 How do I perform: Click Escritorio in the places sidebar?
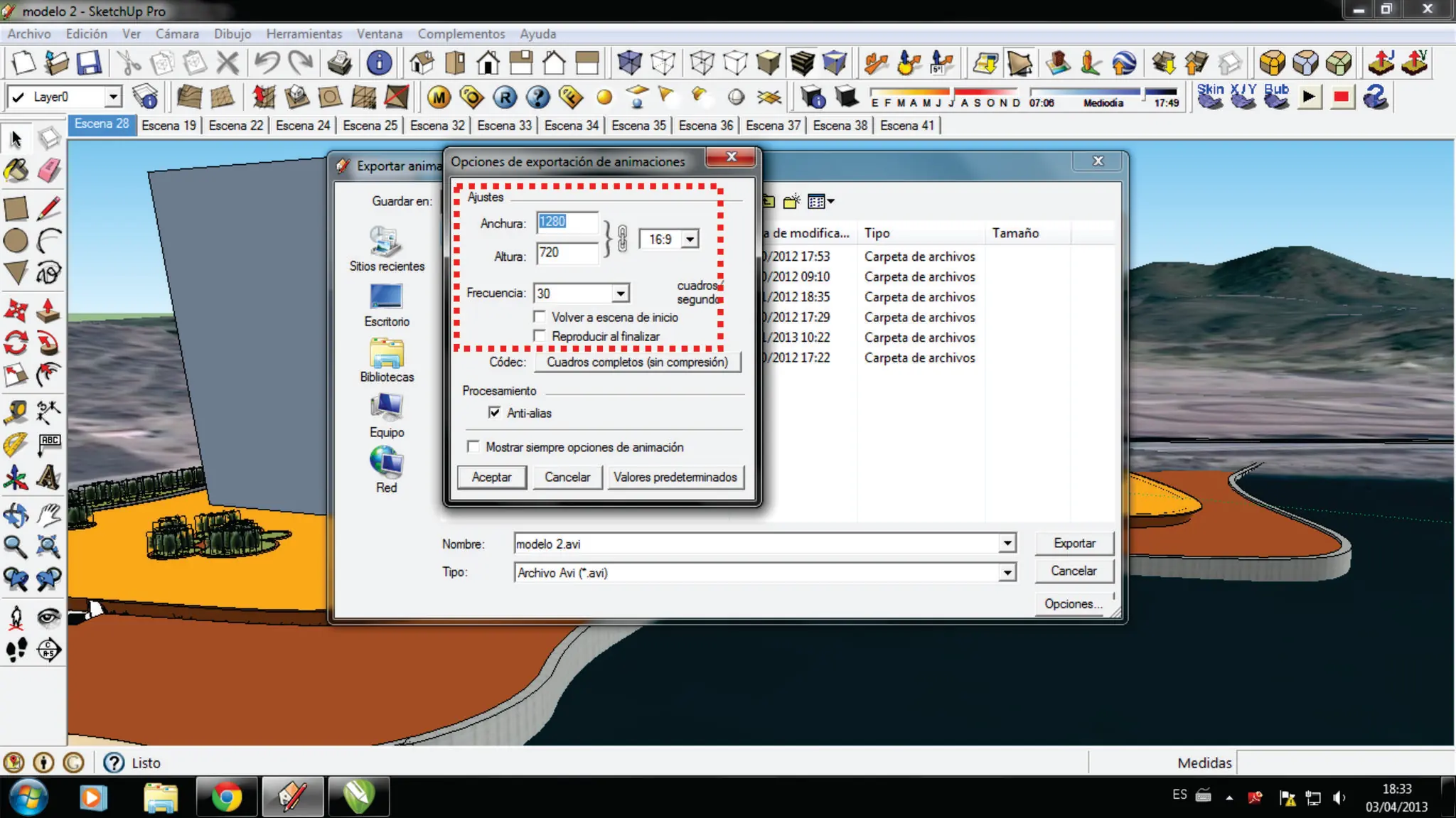click(x=387, y=306)
